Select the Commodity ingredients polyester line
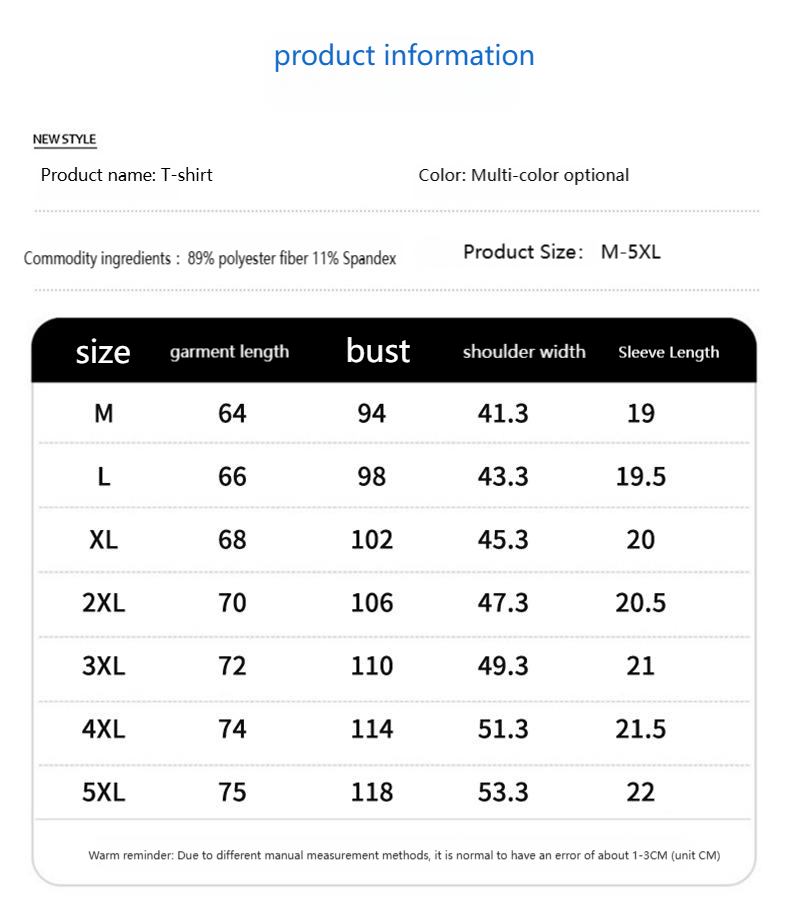 (210, 258)
